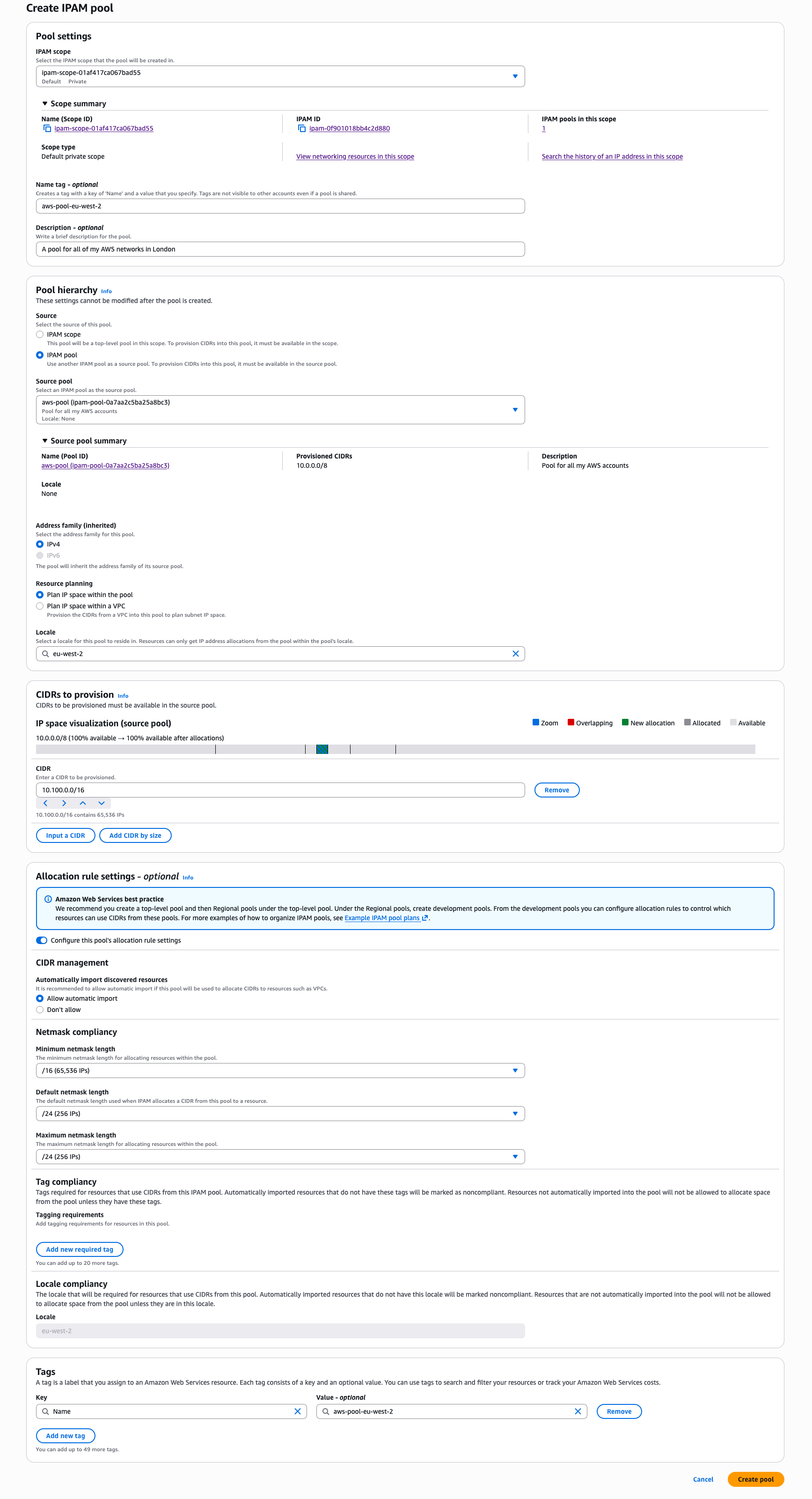This screenshot has height=1499, width=812.
Task: Clear the tag value aws-pool-eu-west-2
Action: pyautogui.click(x=577, y=1411)
